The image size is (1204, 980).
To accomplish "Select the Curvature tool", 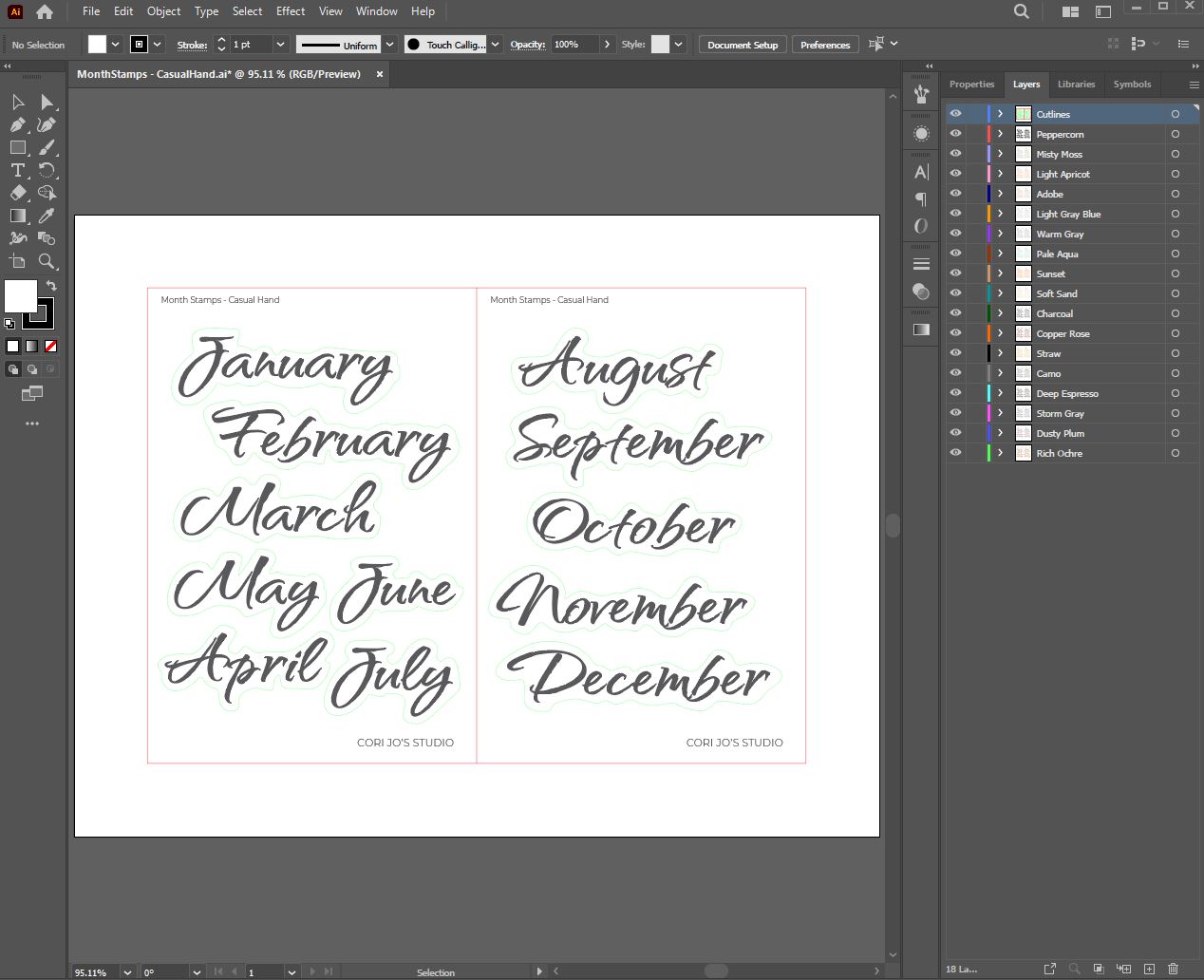I will [x=47, y=124].
